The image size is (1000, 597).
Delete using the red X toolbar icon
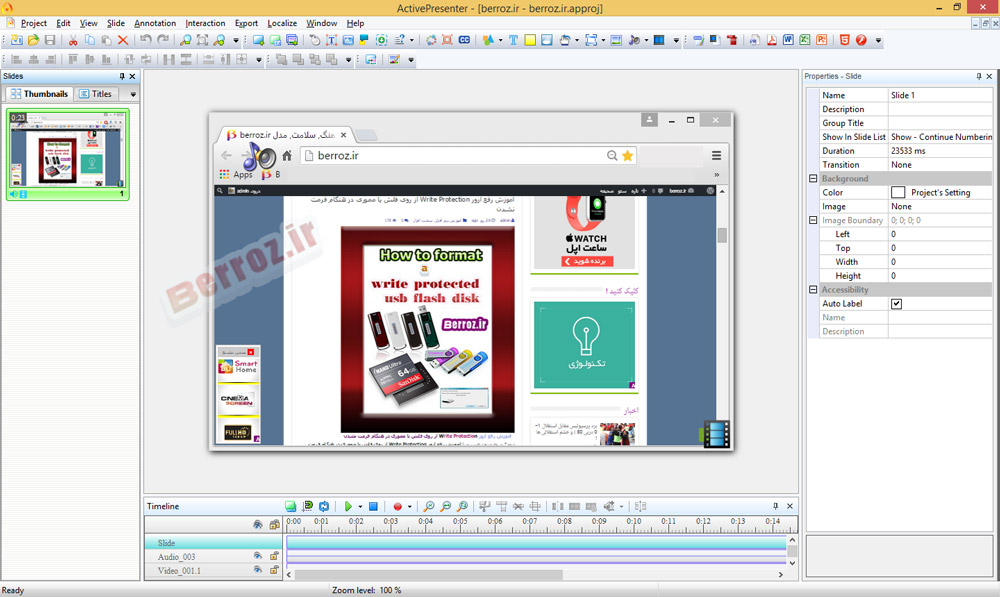point(123,40)
